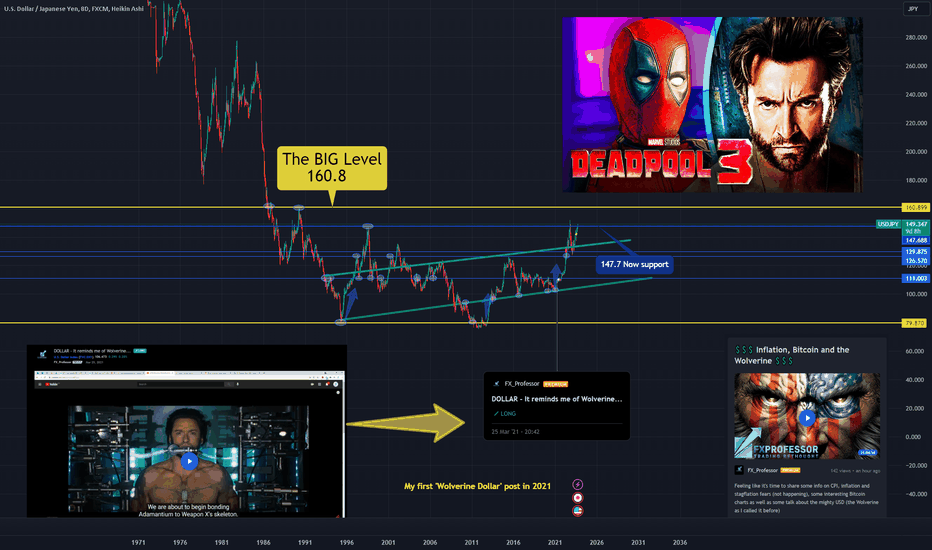
Task: Select the 79.870 yellow price label
Action: (916, 323)
